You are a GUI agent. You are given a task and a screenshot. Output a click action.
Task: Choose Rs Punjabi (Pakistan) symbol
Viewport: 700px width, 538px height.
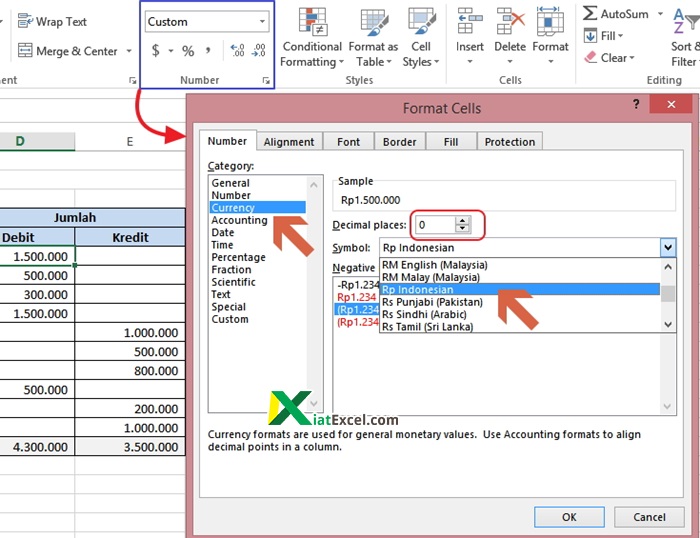point(520,302)
